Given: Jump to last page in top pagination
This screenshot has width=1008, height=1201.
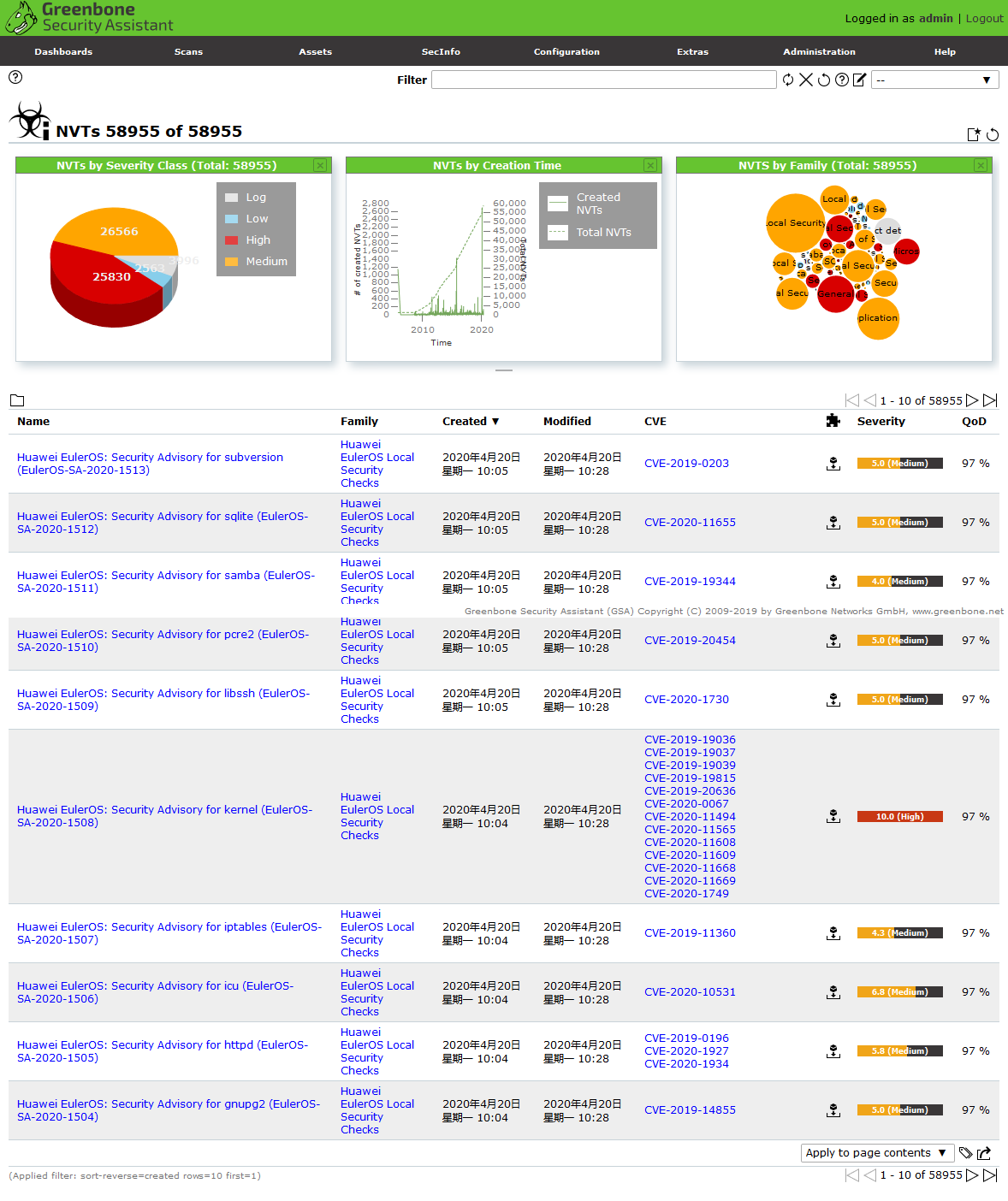Looking at the screenshot, I should 990,400.
